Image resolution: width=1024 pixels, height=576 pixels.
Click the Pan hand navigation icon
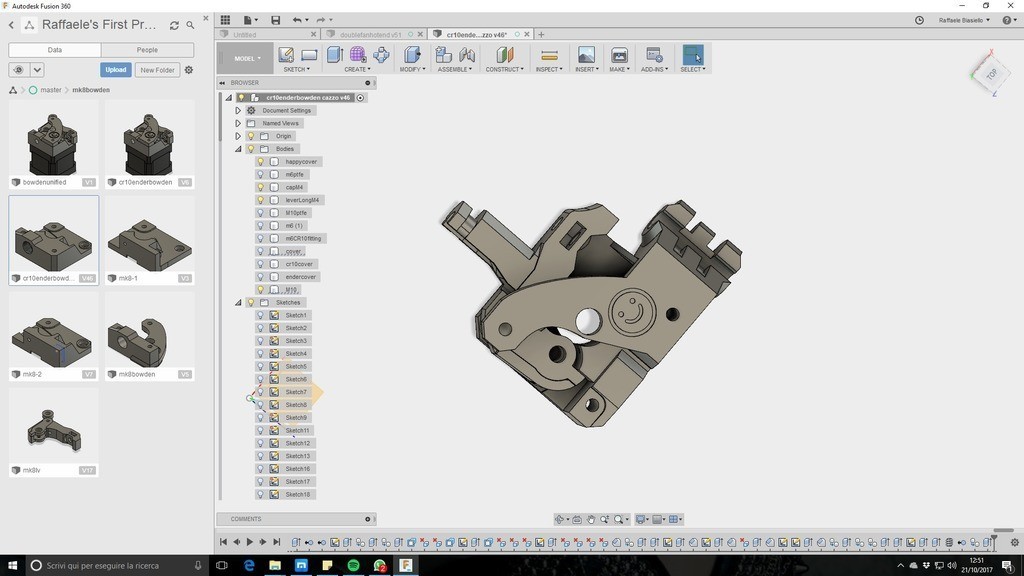(591, 520)
